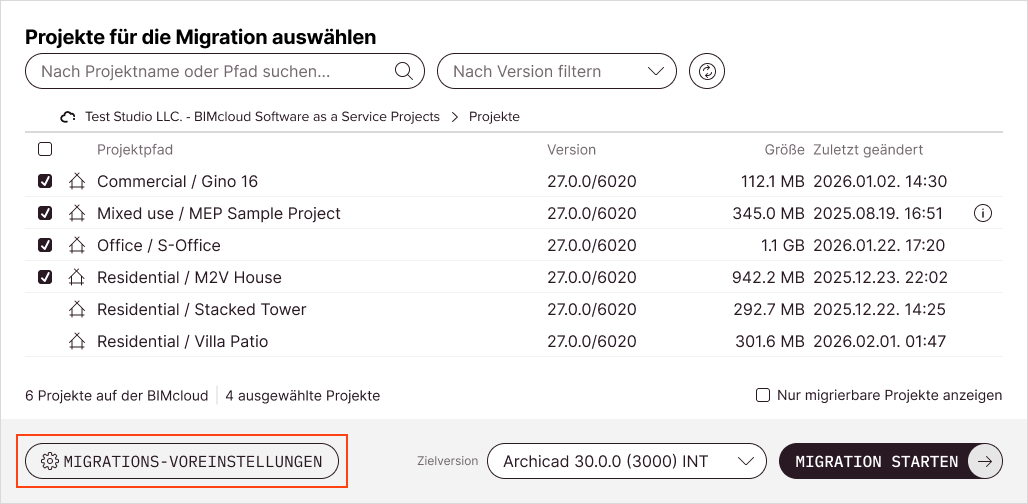This screenshot has width=1028, height=504.
Task: Uncheck Mixed use / MEP Sample Project checkbox
Action: (x=45, y=213)
